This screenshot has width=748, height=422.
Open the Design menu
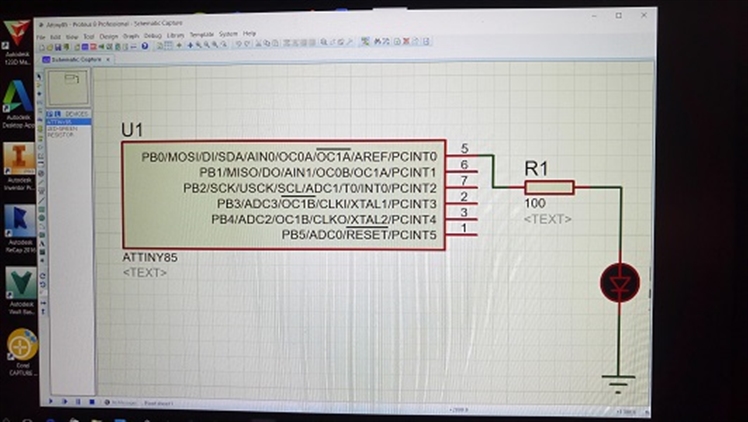[x=109, y=36]
